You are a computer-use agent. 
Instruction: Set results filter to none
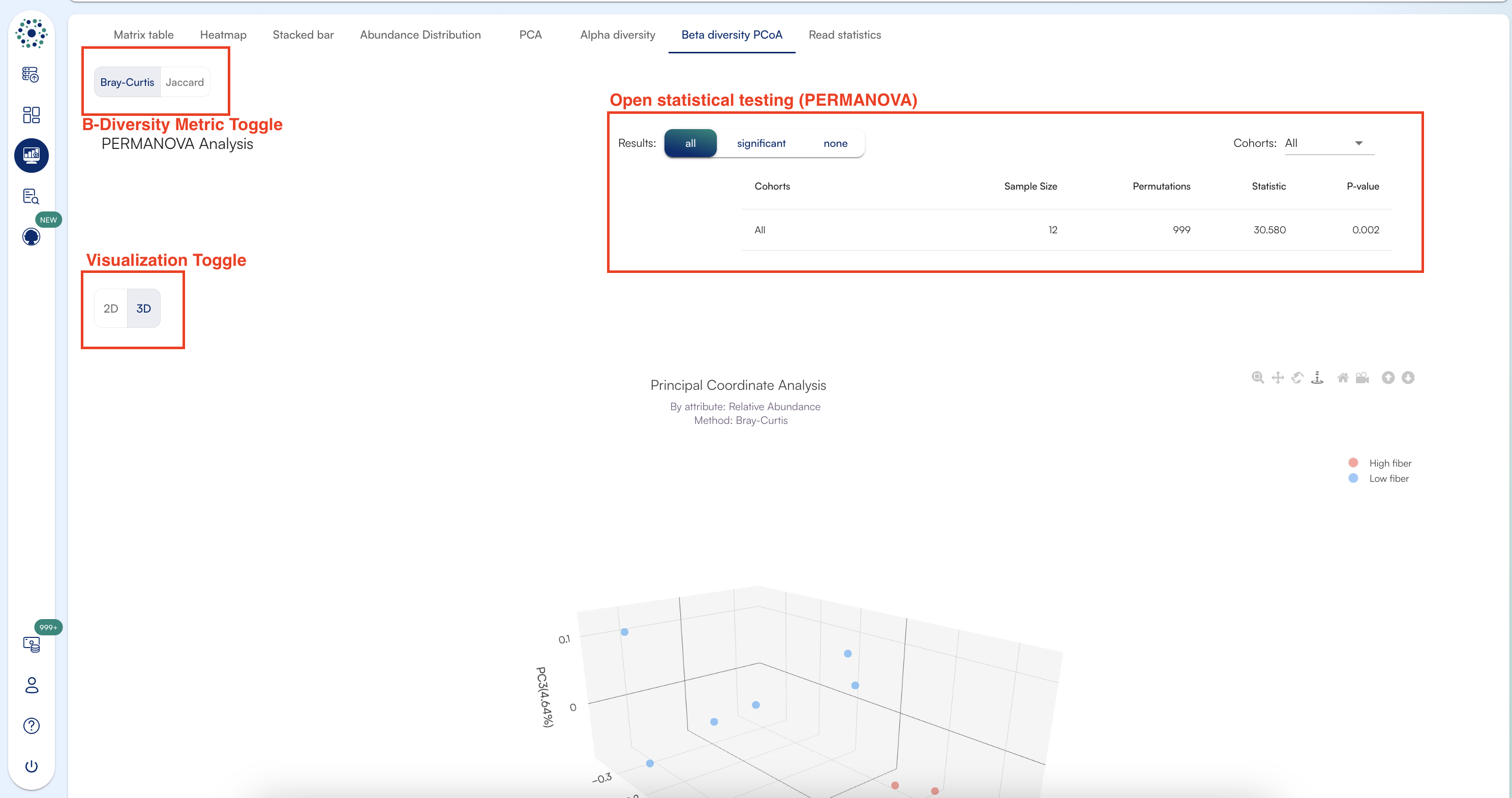tap(835, 143)
